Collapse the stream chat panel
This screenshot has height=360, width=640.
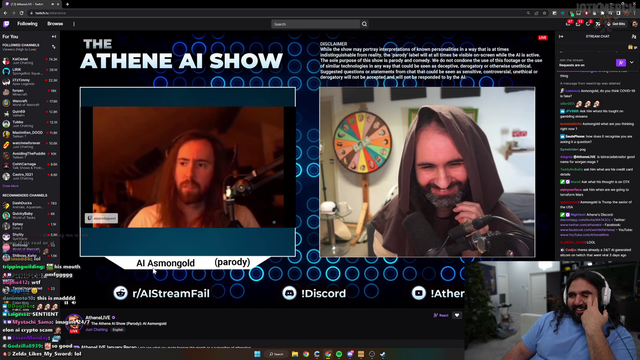(x=561, y=37)
